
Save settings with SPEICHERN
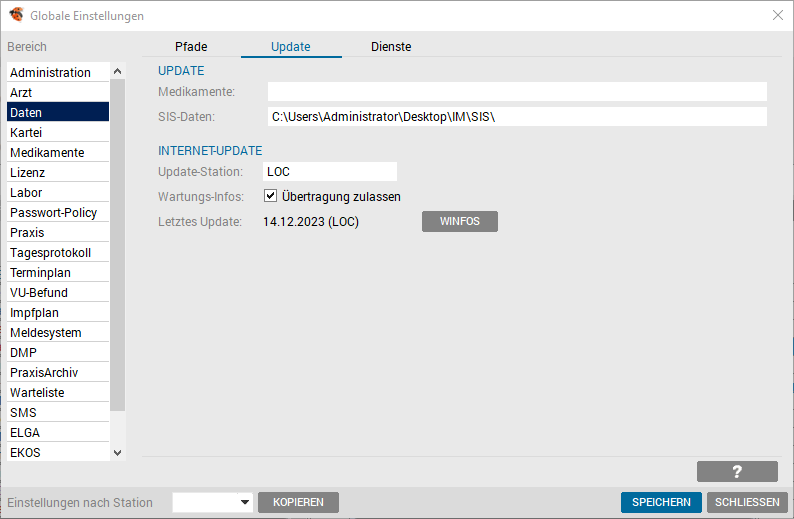click(661, 502)
